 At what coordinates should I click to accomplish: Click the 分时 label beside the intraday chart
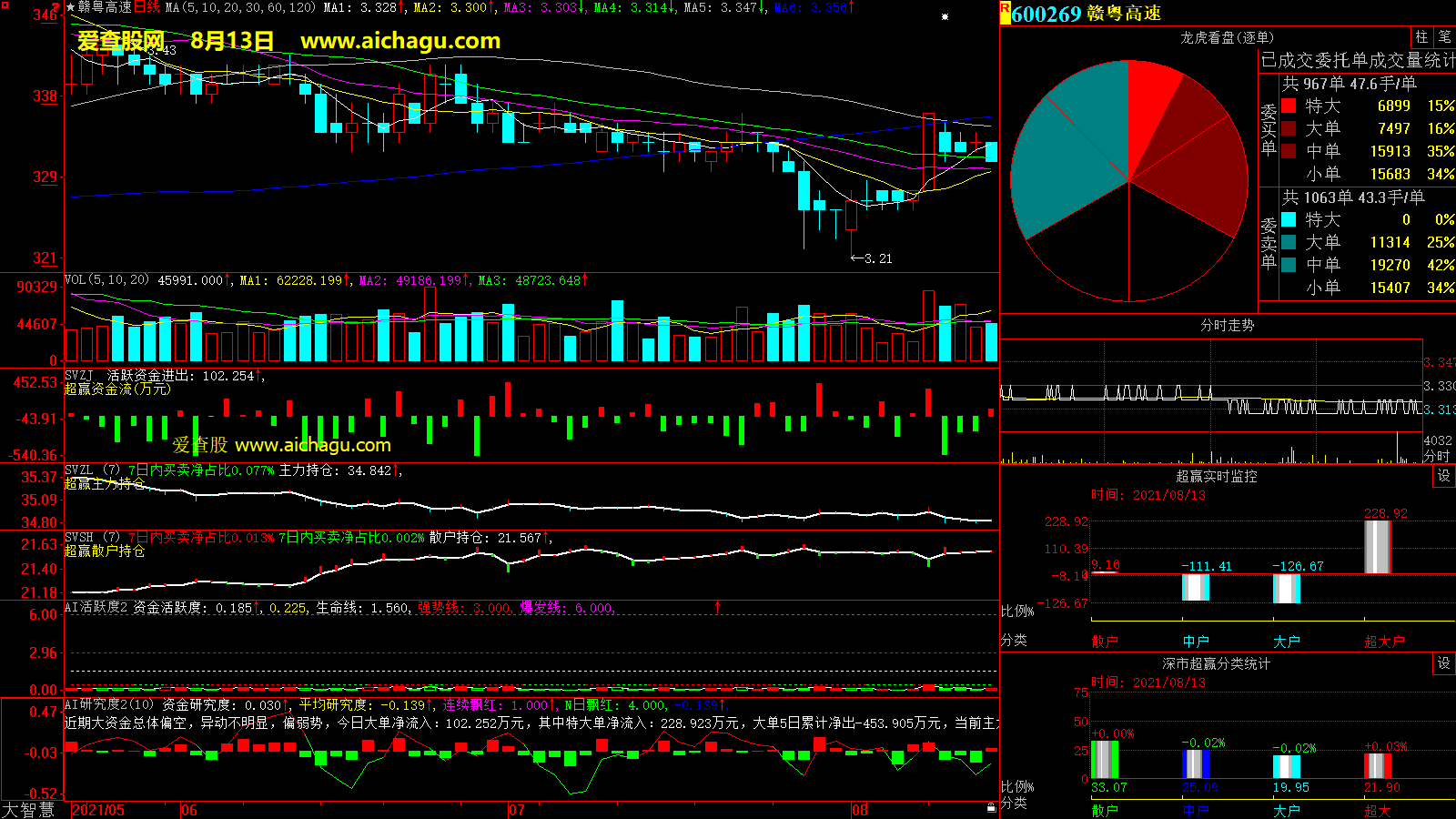1437,455
